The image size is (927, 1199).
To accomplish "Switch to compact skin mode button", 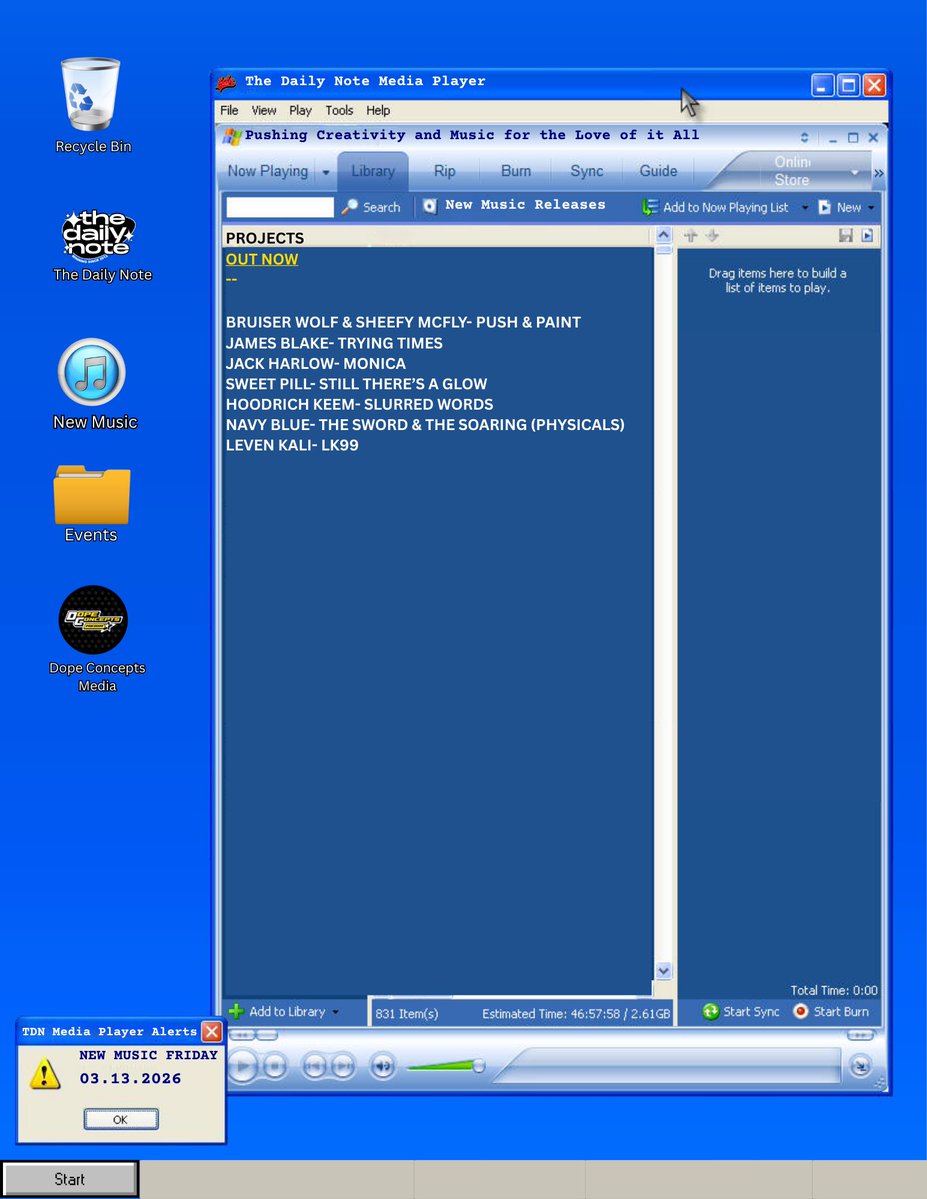I will tap(860, 1064).
